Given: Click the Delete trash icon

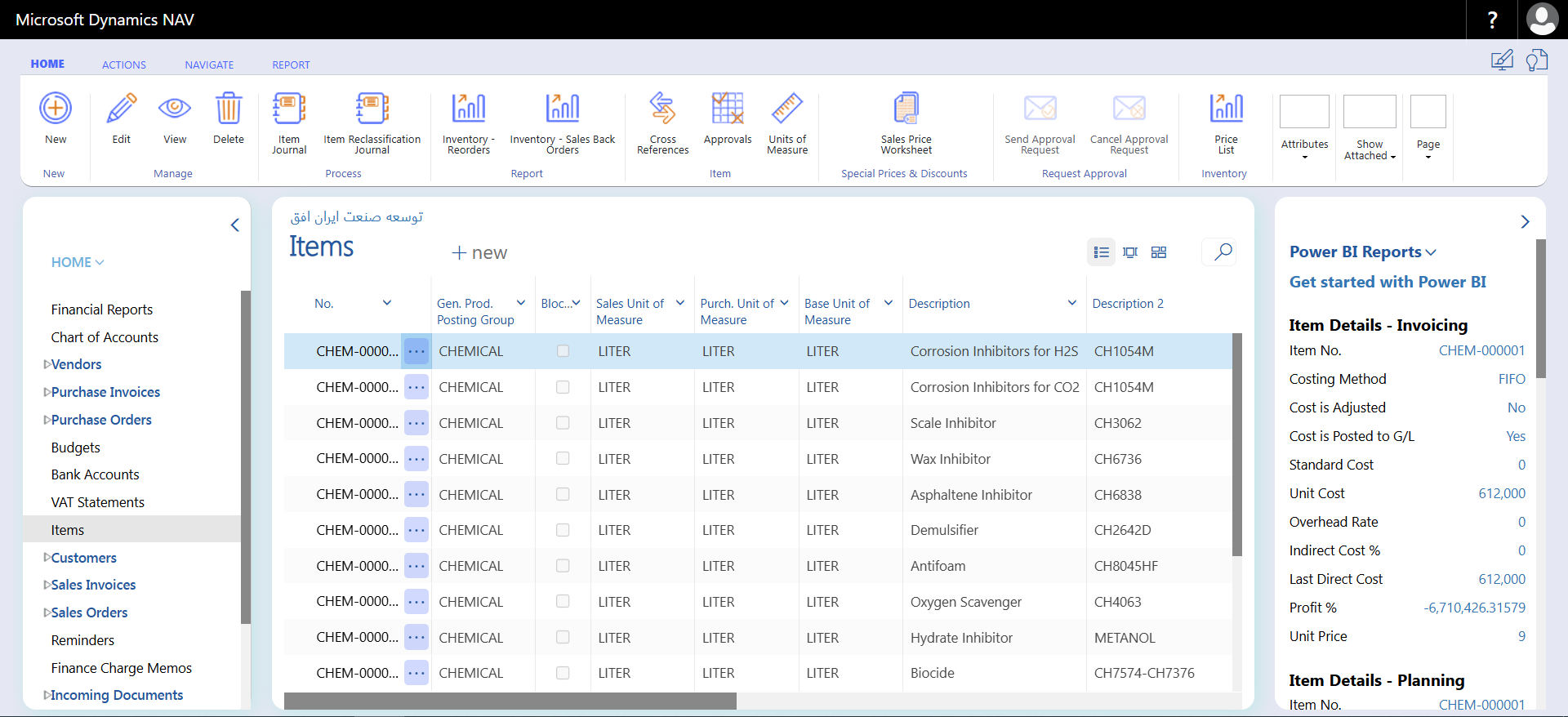Looking at the screenshot, I should coord(229,109).
